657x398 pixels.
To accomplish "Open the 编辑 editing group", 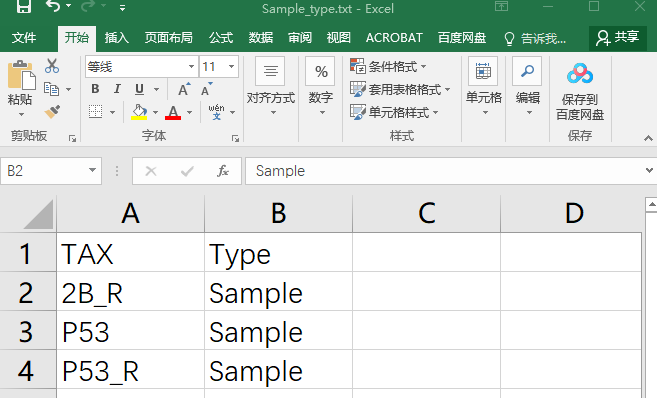I will click(528, 86).
